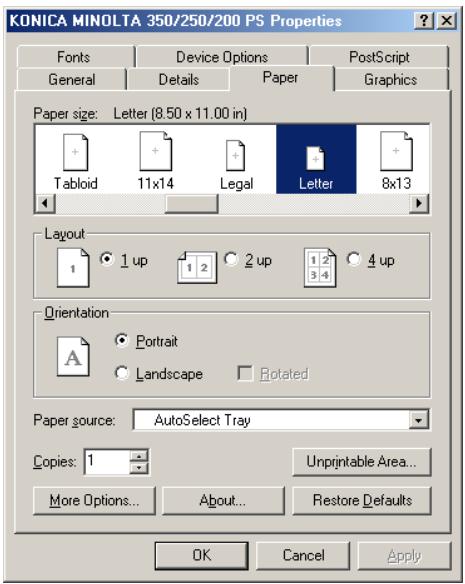The height and width of the screenshot is (584, 465).
Task: Go to the Details tab
Action: tap(179, 80)
